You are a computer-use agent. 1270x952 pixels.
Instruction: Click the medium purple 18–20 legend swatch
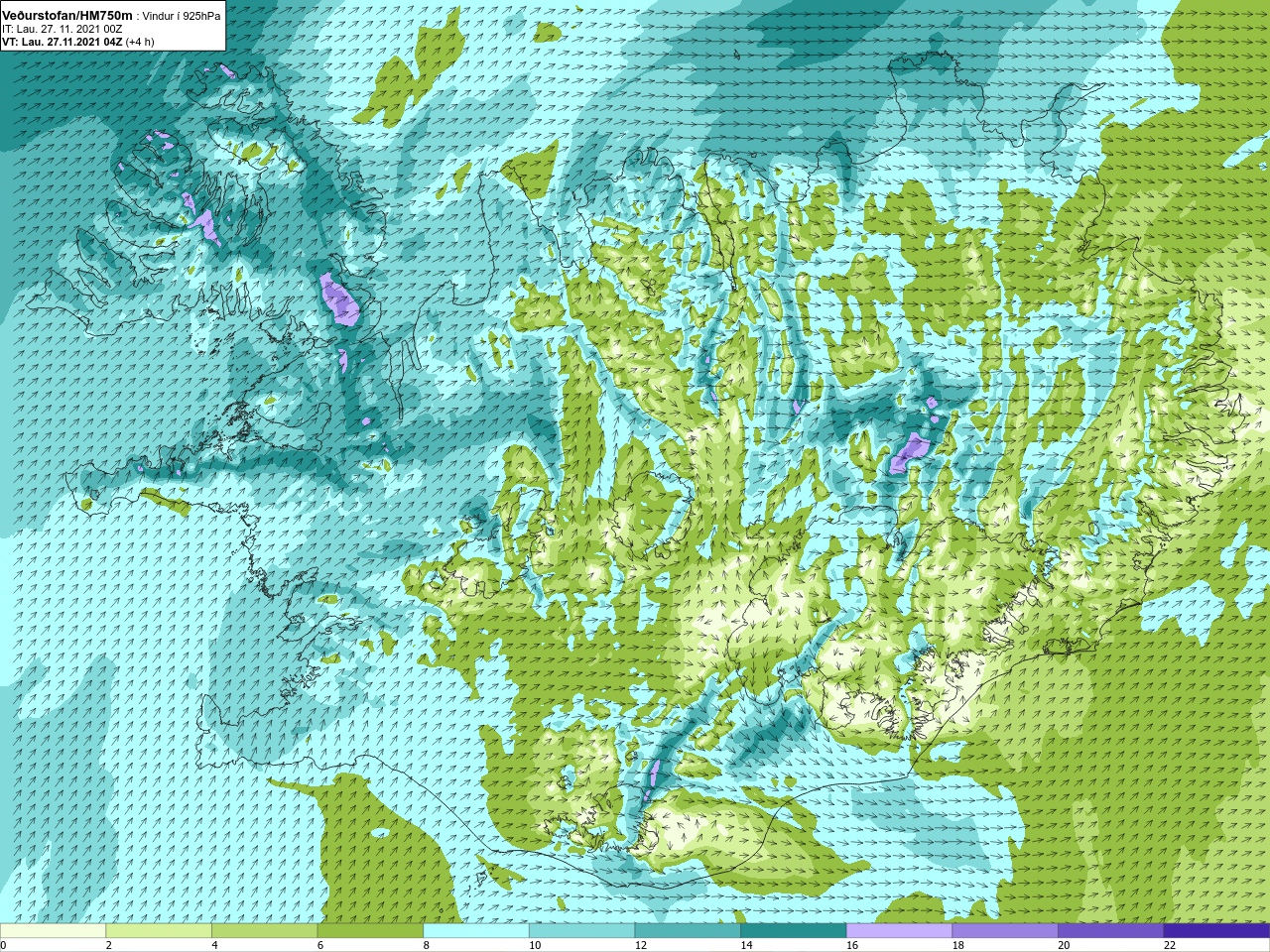1005,931
